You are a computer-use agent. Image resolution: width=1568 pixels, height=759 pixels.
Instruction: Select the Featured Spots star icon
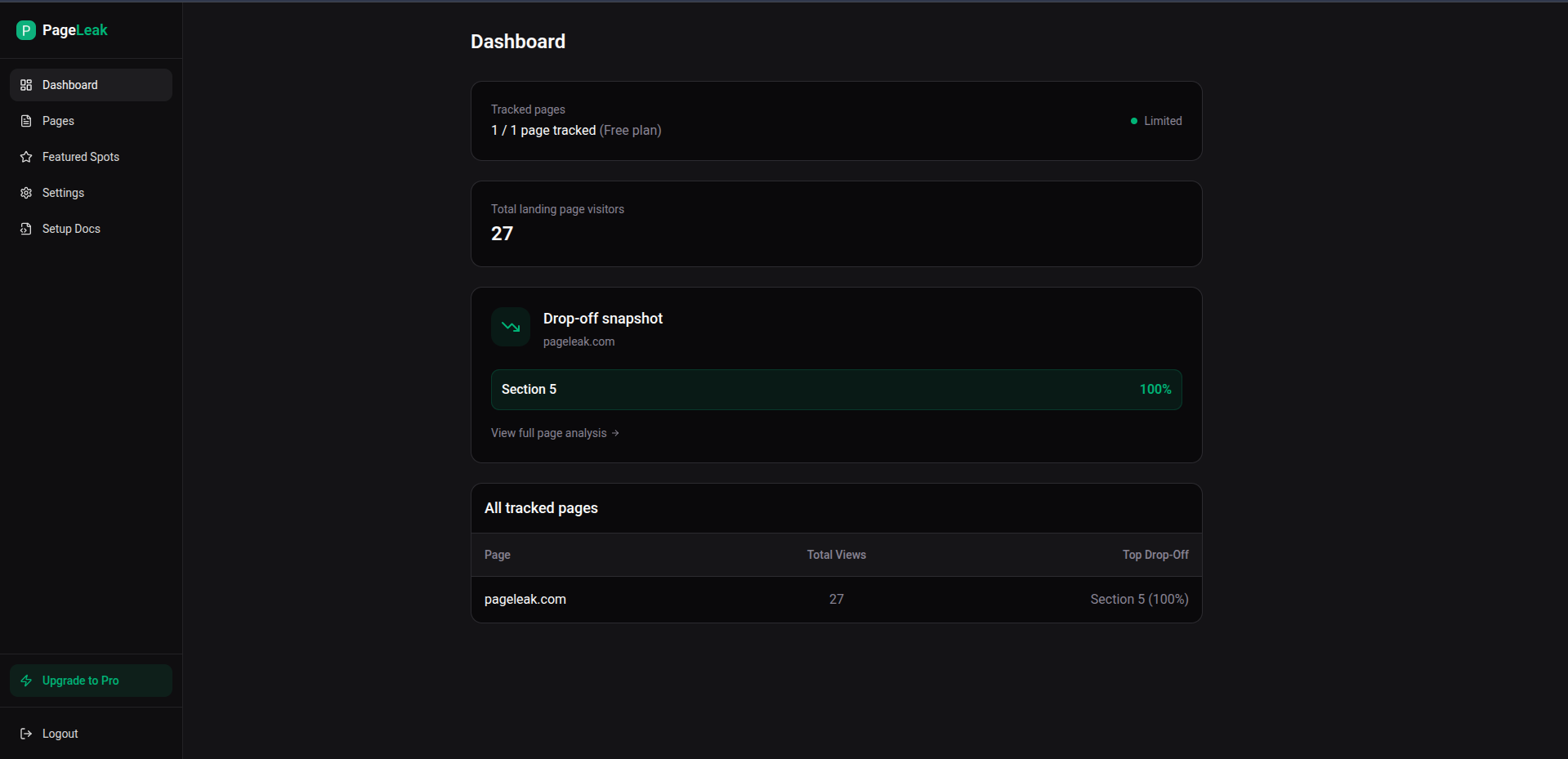coord(25,156)
